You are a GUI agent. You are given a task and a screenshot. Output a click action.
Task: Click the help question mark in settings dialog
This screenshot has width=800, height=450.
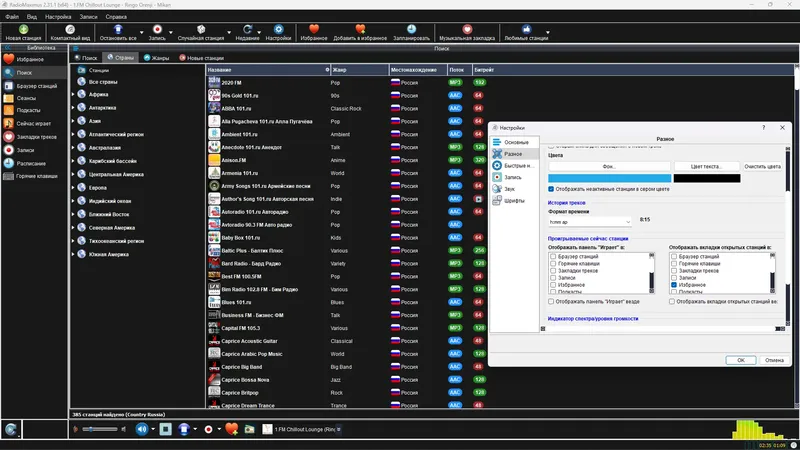(763, 128)
